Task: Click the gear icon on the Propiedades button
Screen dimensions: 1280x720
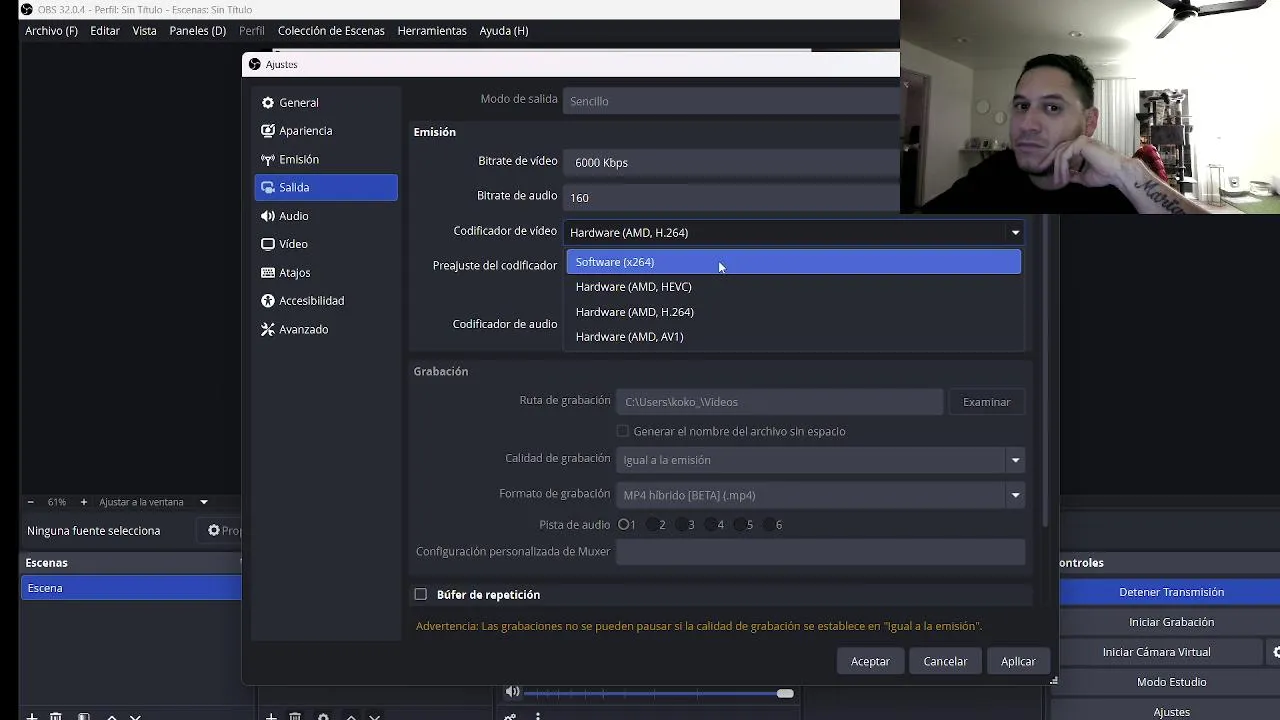Action: point(214,530)
